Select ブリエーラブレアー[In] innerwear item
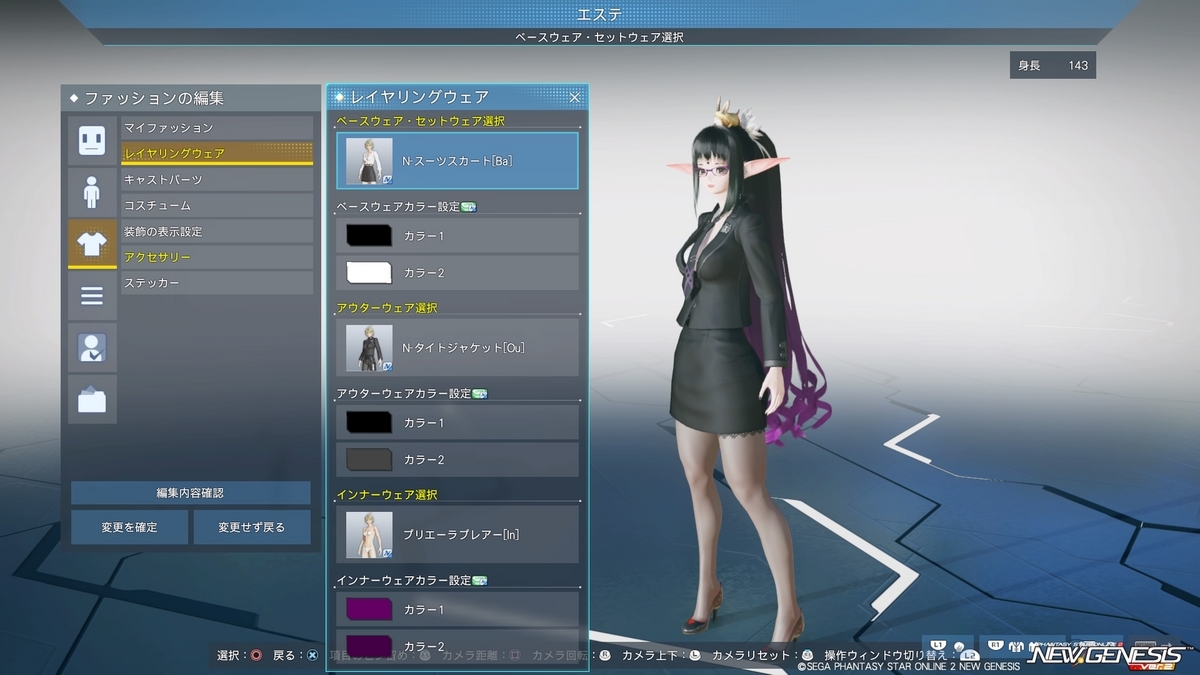Viewport: 1200px width, 675px height. [457, 534]
